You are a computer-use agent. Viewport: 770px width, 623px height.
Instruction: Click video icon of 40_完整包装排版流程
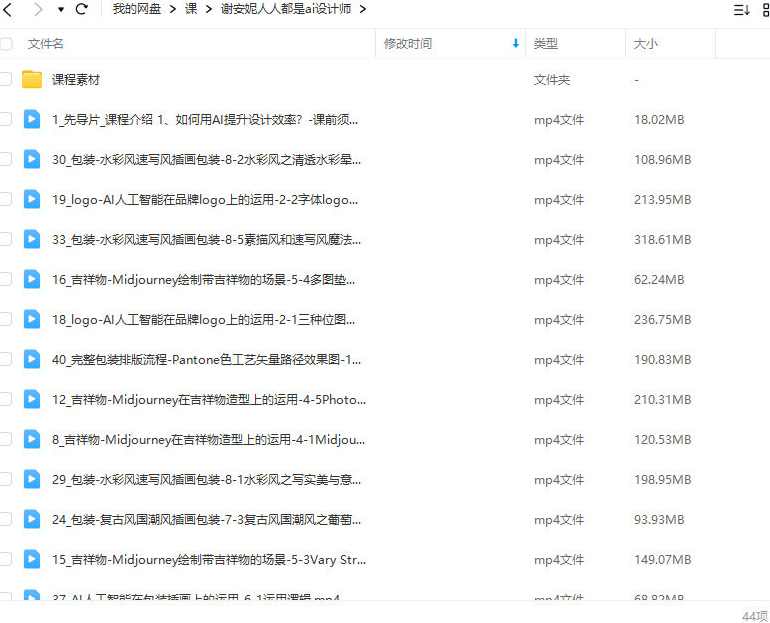coord(32,359)
